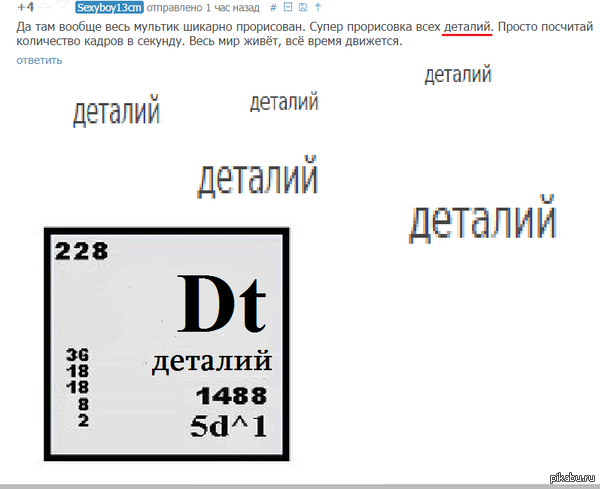The image size is (600, 489).
Task: Click the red-underlined word "деталий" in the comment
Action: [467, 24]
